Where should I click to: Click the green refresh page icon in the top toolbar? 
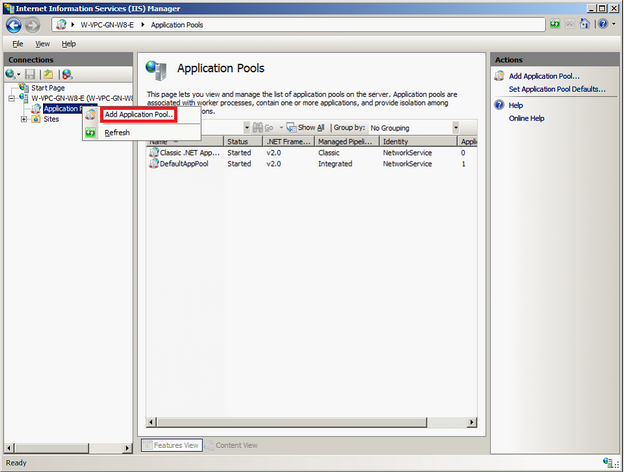pyautogui.click(x=555, y=24)
